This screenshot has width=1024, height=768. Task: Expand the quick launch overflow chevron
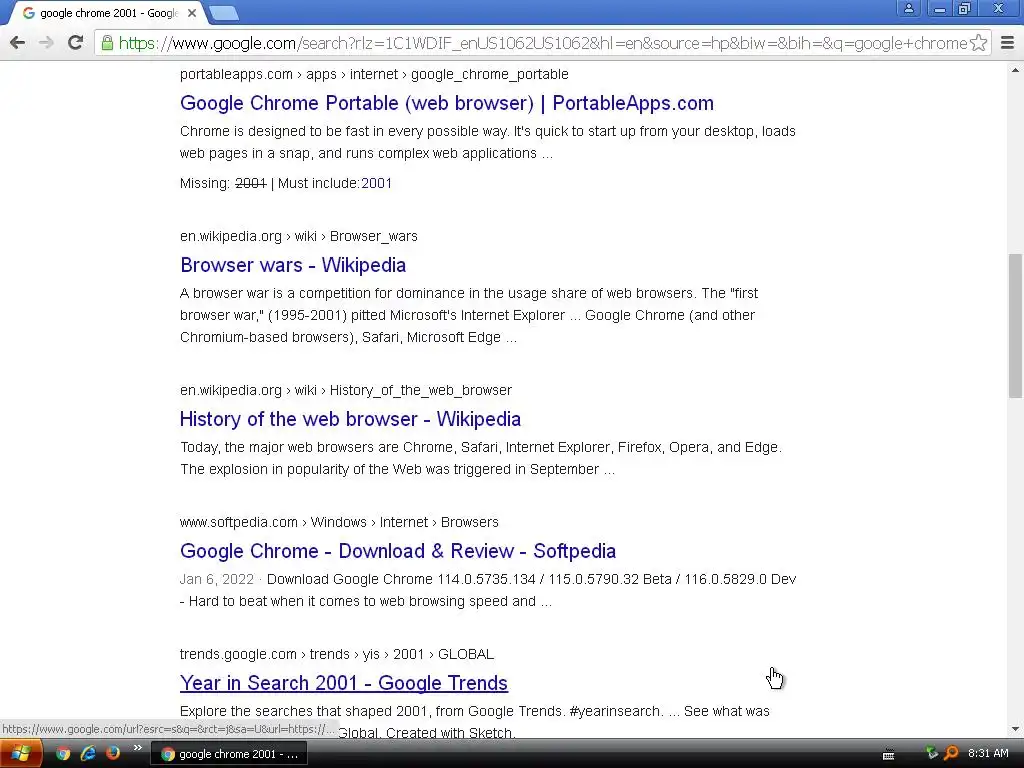pyautogui.click(x=138, y=748)
